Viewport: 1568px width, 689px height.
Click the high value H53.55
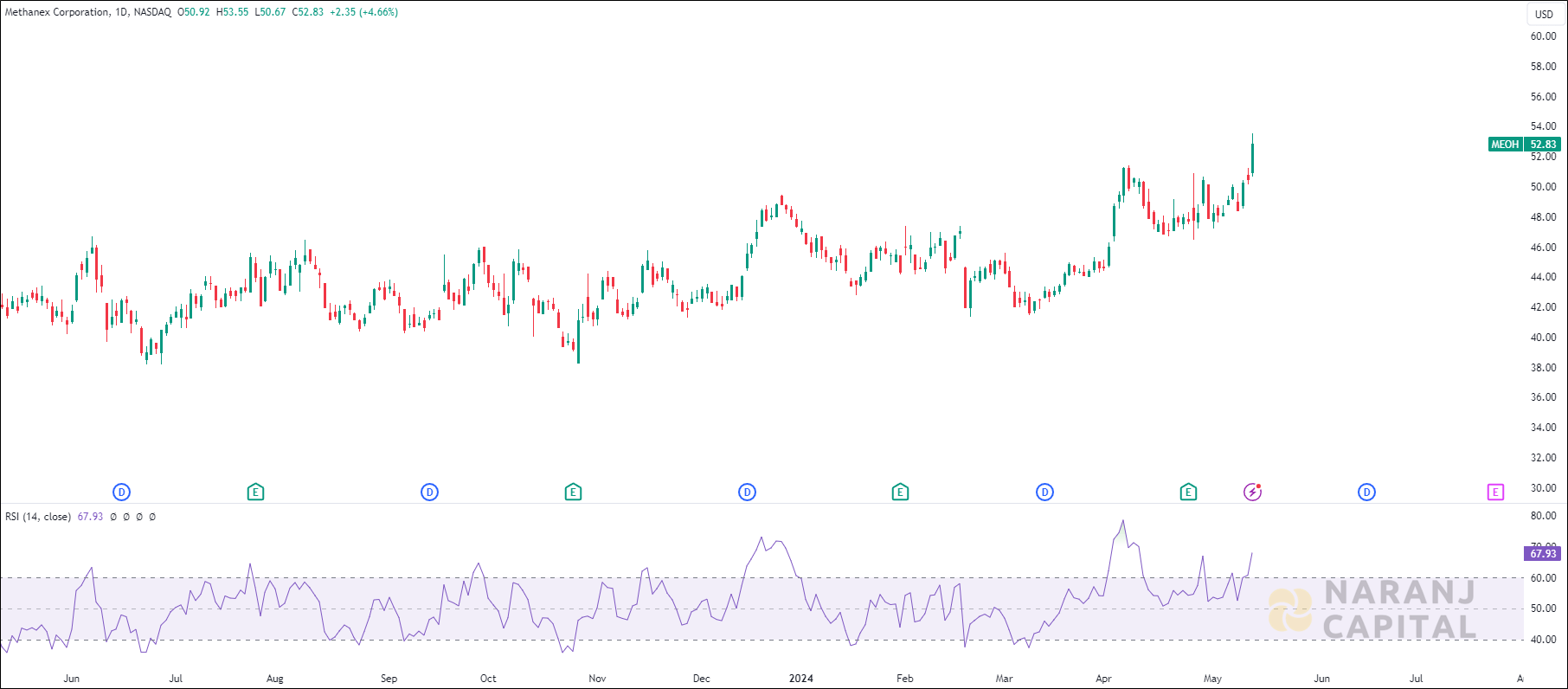pyautogui.click(x=232, y=12)
